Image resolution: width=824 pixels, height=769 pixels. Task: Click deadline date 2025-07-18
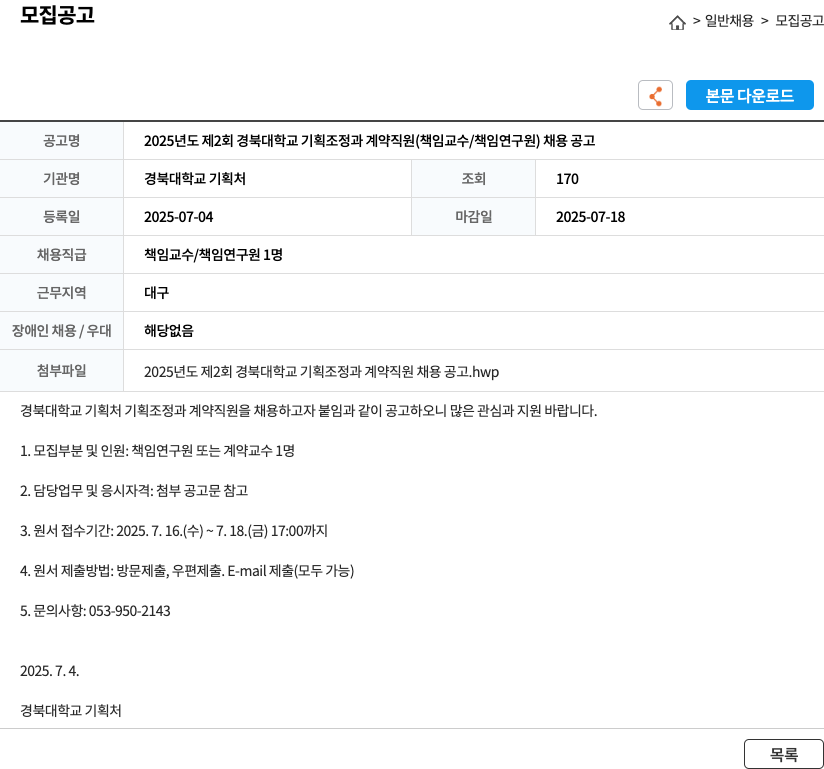click(x=591, y=217)
